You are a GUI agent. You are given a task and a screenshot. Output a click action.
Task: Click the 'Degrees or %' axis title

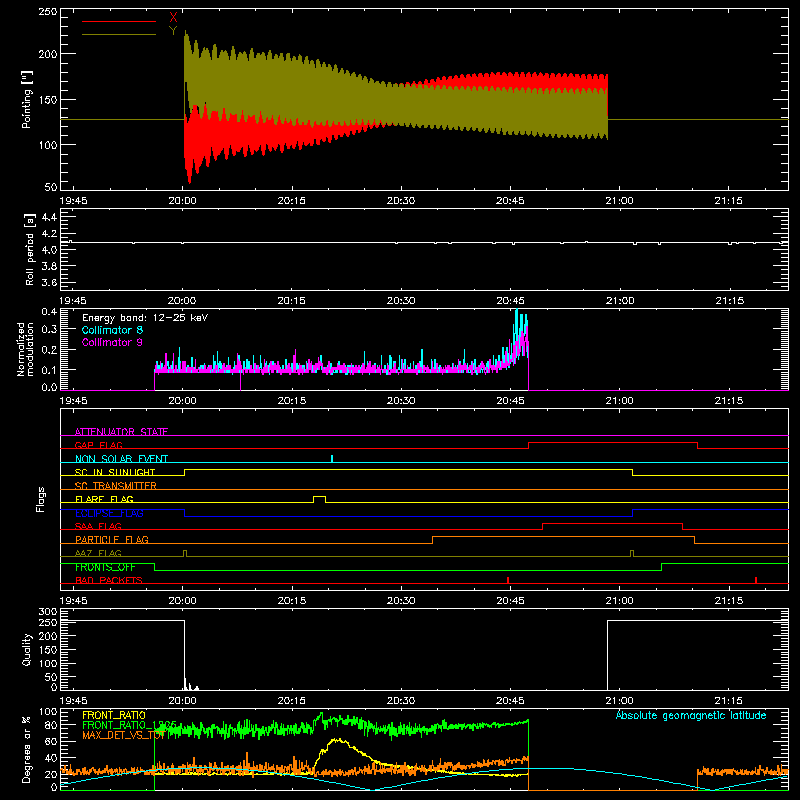pos(27,749)
